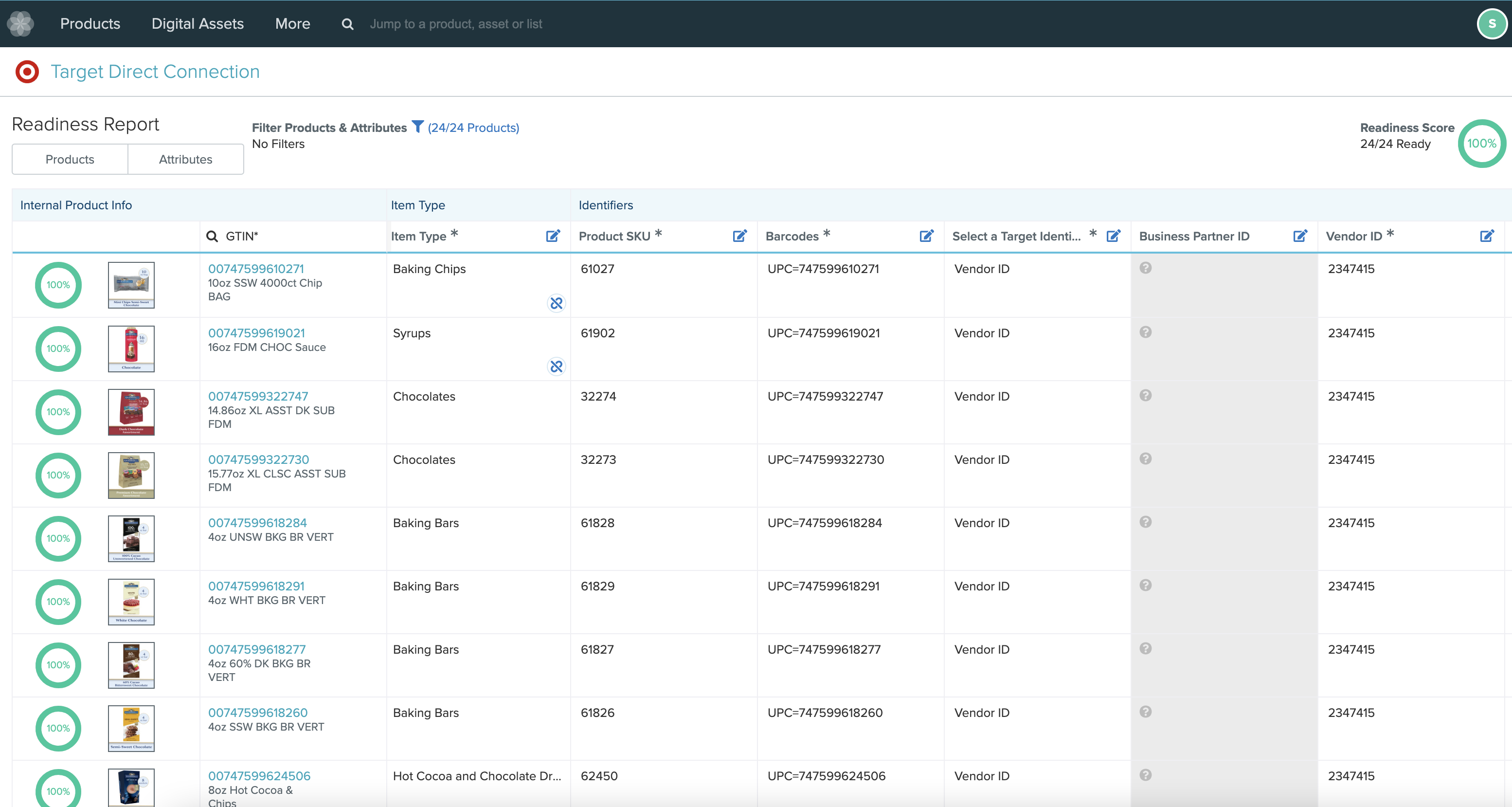Click the help icon for SKU 61027 Business Partner ID
1512x807 pixels.
click(1145, 268)
